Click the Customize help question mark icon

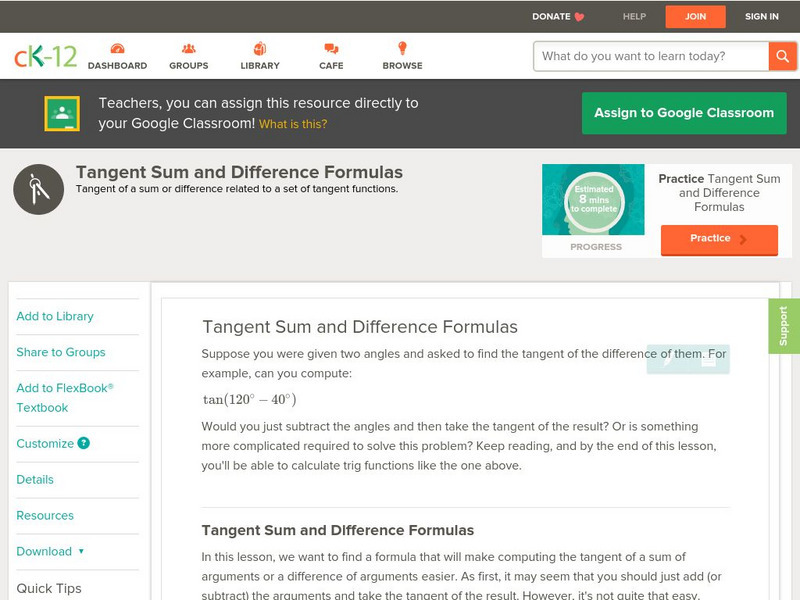[83, 443]
